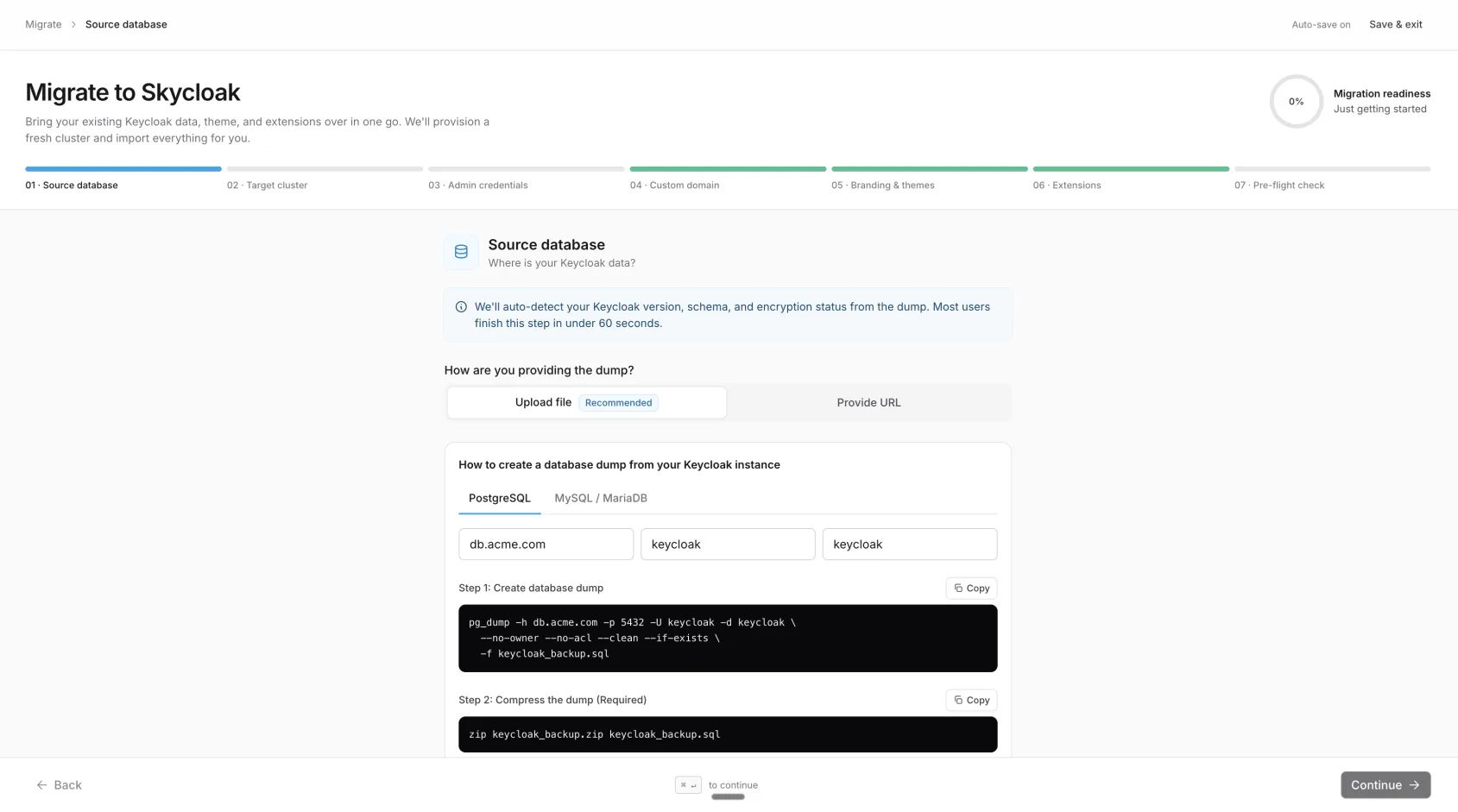Switch to the MySQL / MariaDB tab
Viewport: 1458px width, 812px height.
601,498
